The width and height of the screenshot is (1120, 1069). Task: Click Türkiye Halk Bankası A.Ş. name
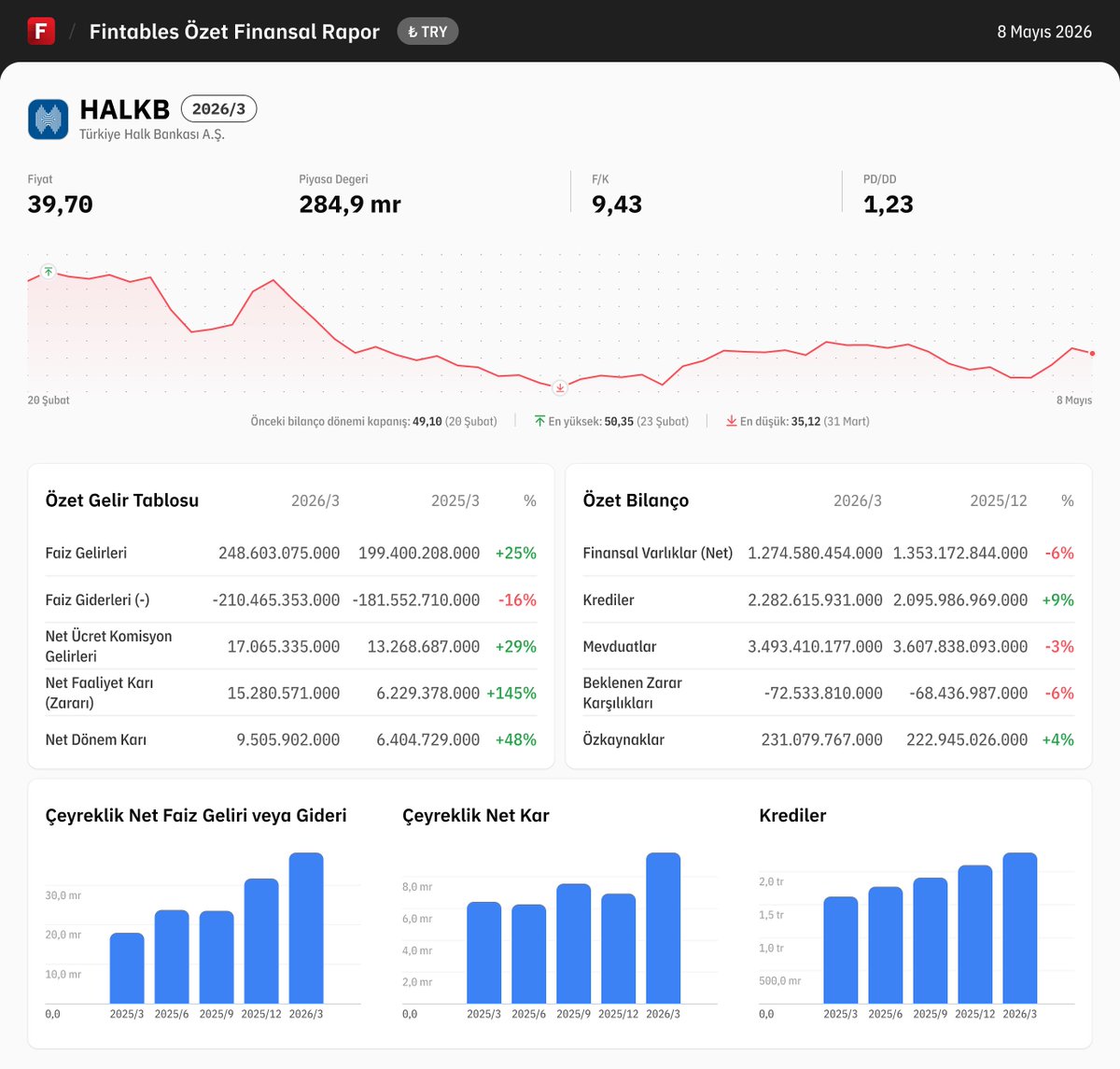pyautogui.click(x=152, y=134)
